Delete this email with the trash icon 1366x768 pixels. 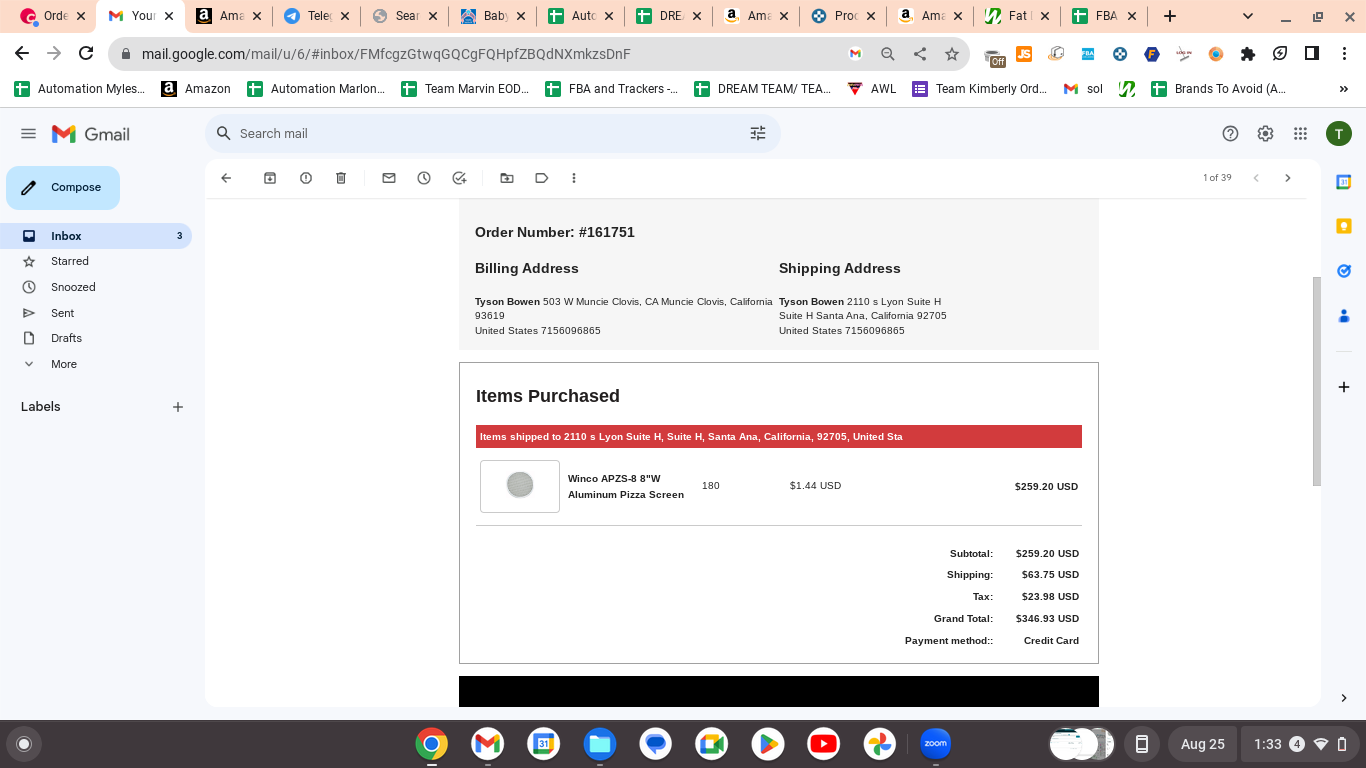pos(341,178)
